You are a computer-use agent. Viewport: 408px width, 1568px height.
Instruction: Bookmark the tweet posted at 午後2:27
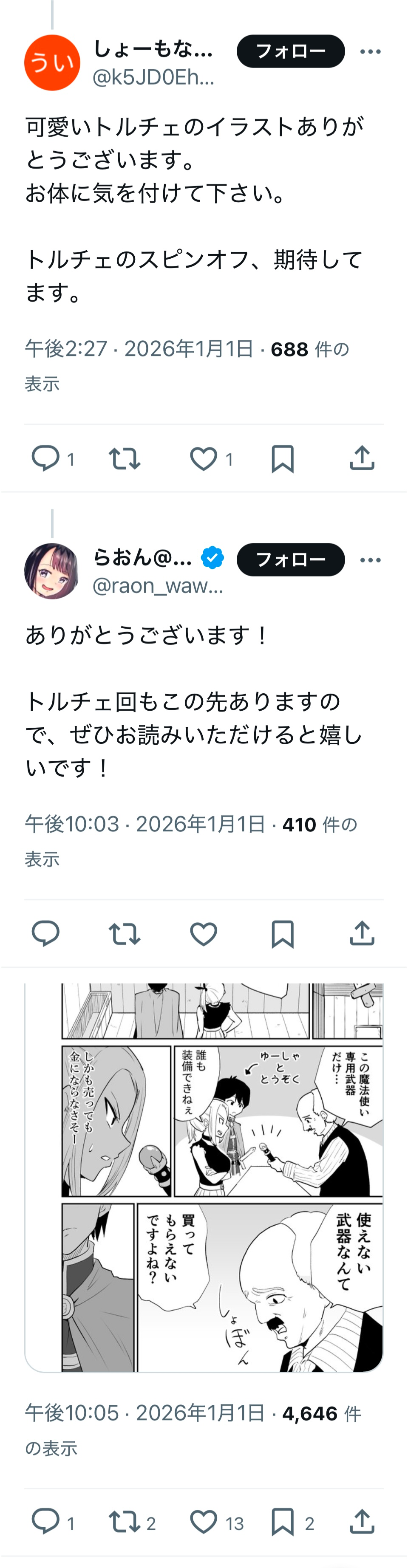click(283, 458)
